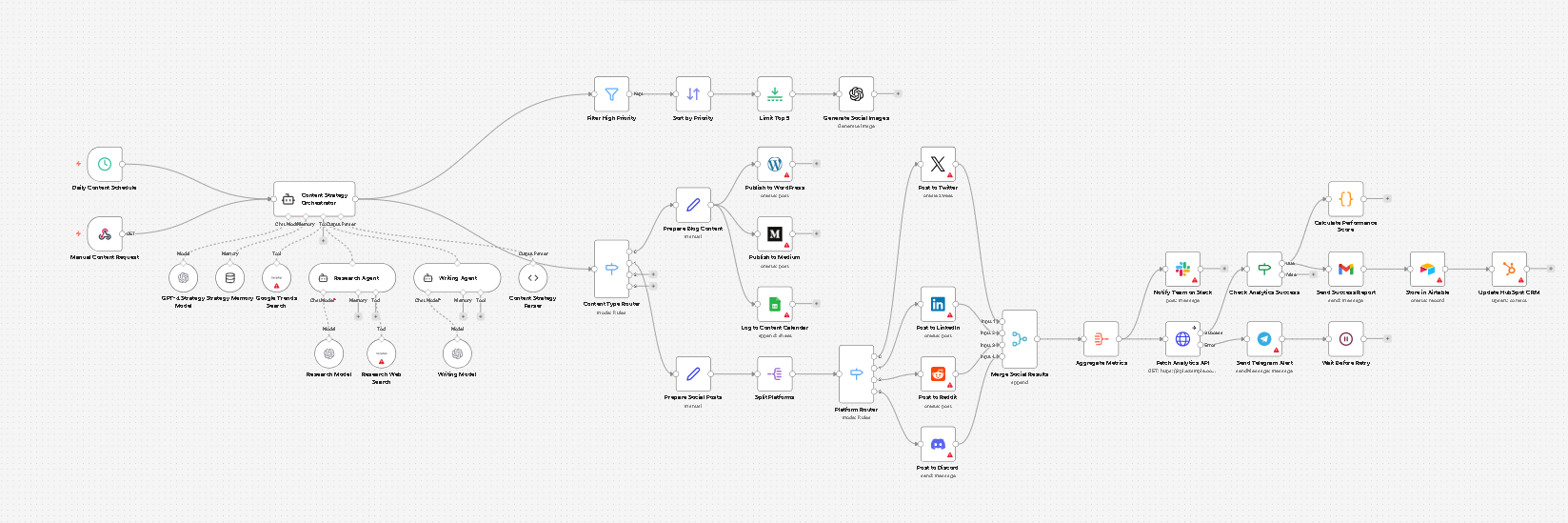Add memory to the Writing Agent
Screen dimensions: 1568x523
coord(463,316)
